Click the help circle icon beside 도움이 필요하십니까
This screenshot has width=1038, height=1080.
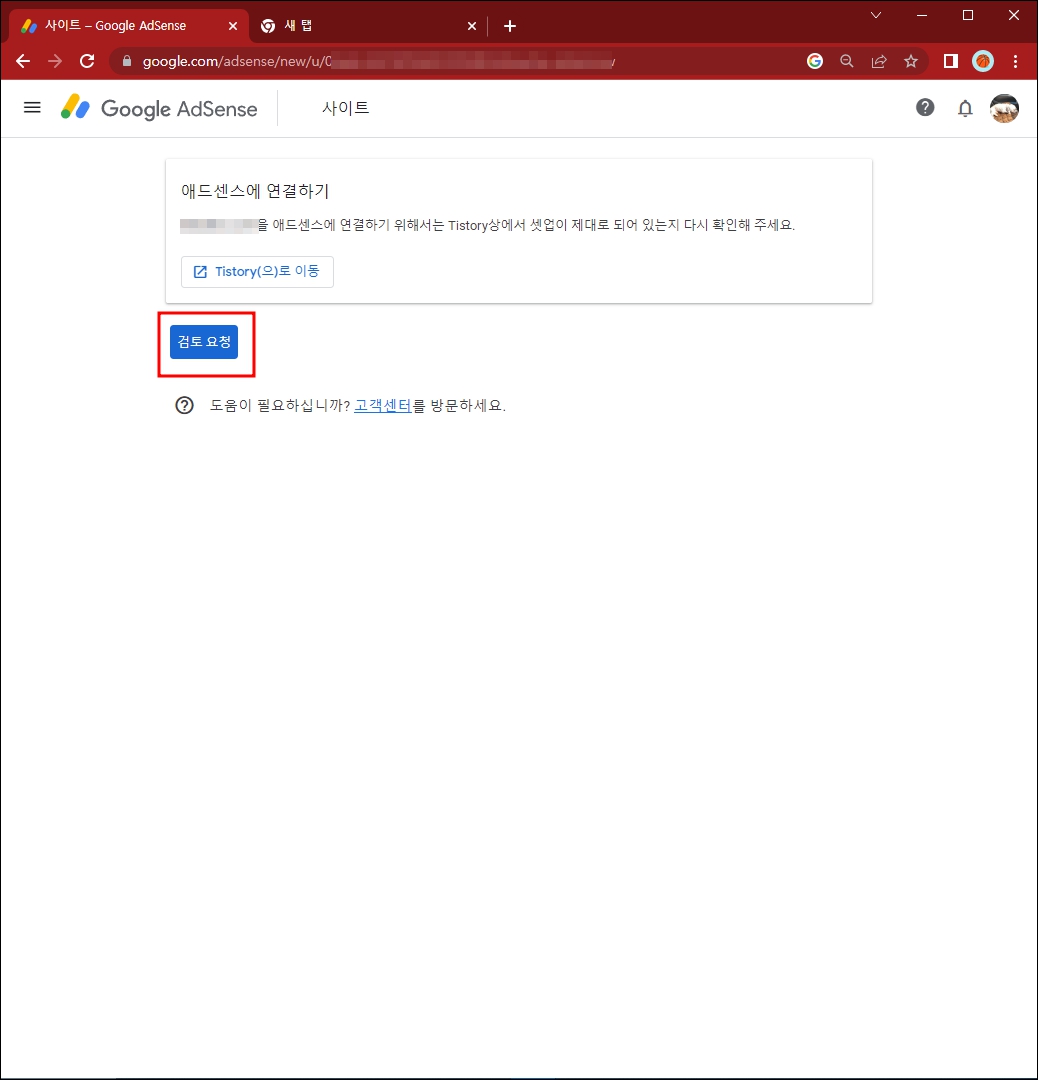pyautogui.click(x=184, y=404)
